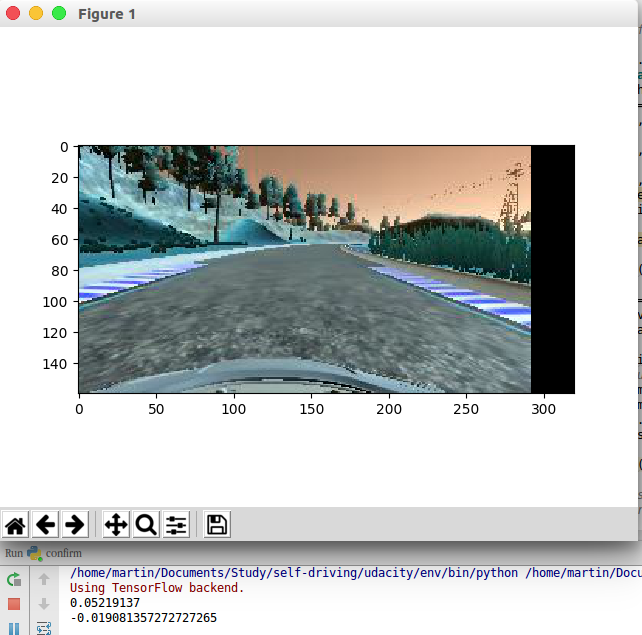Save the figure with floppy disk icon

tap(217, 524)
